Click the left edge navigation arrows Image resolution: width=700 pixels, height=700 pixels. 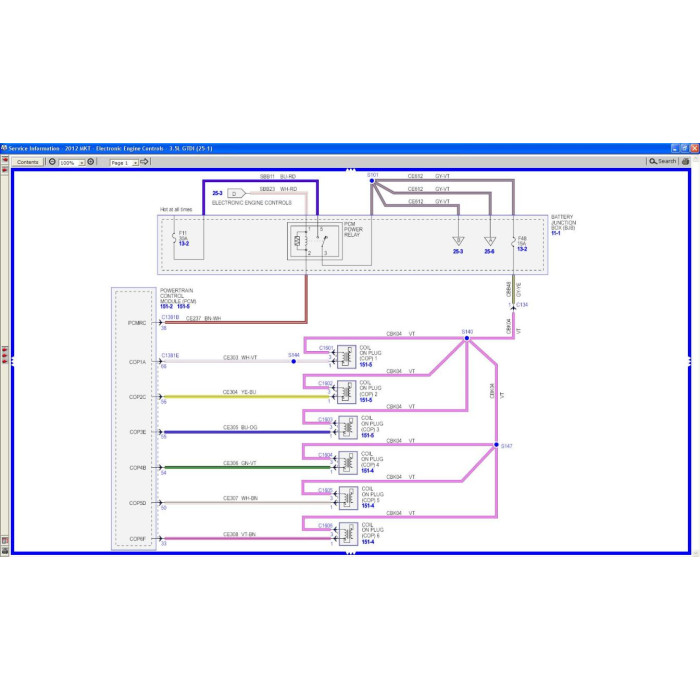(x=12, y=361)
